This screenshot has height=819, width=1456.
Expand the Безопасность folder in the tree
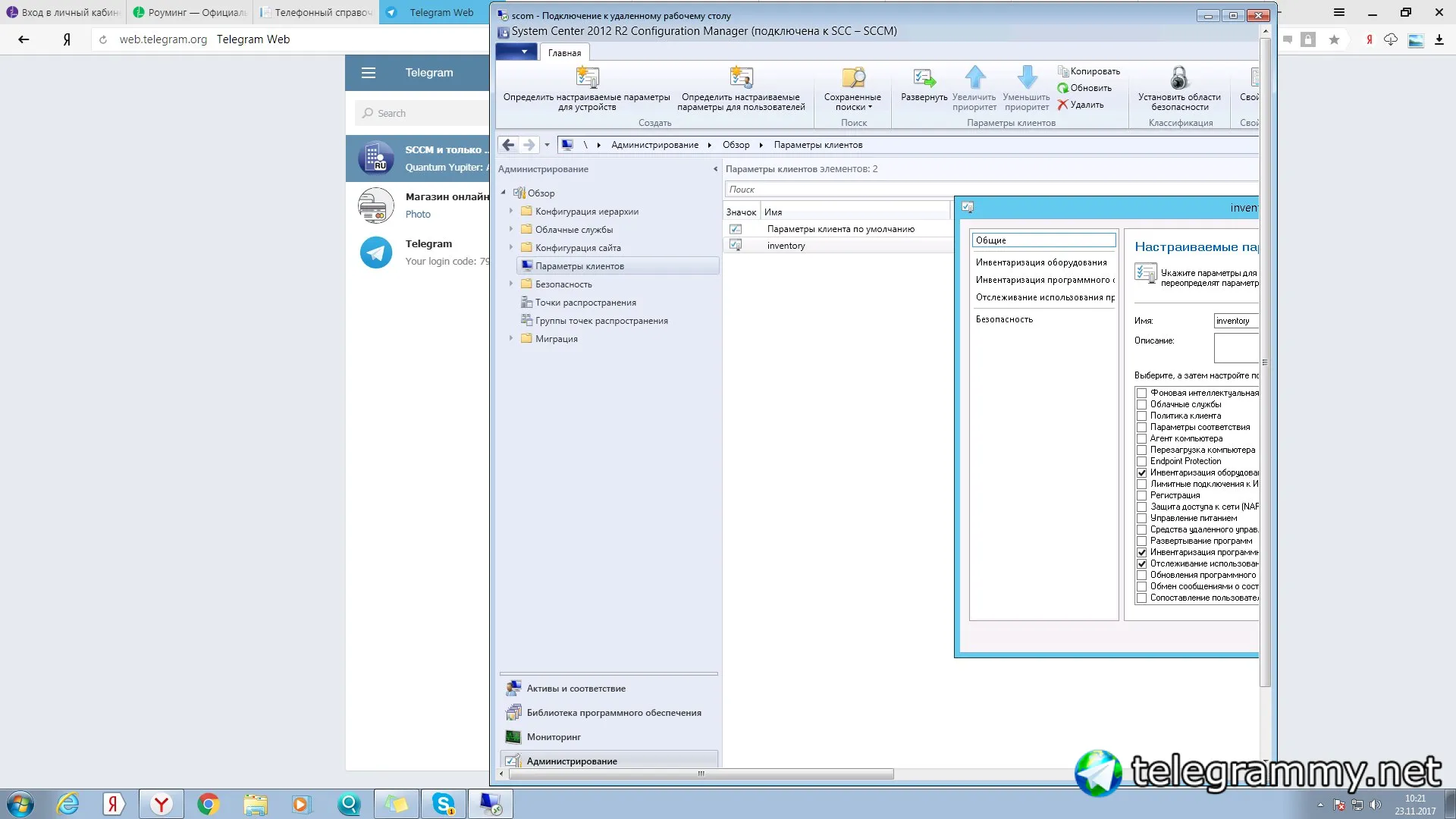[510, 284]
